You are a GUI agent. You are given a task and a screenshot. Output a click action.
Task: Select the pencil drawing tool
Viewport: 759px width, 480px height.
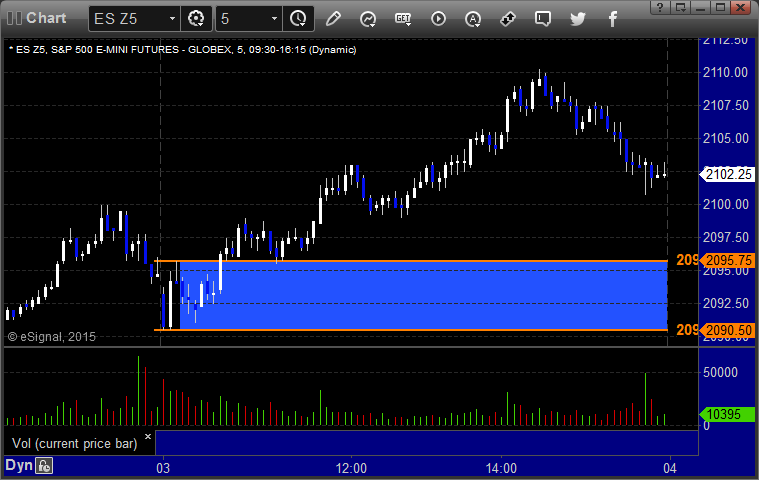click(x=333, y=19)
